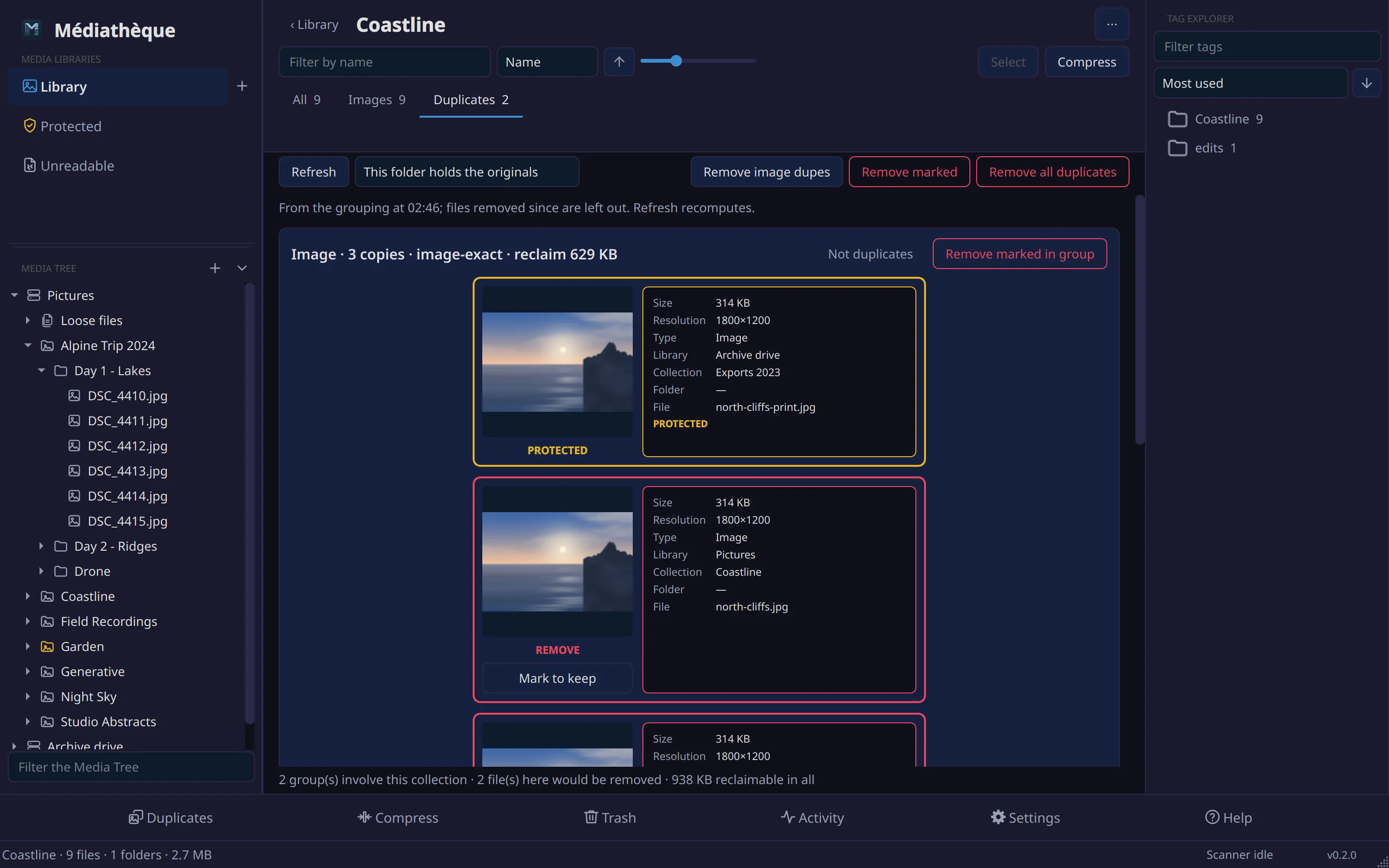Switch to the All 9 tab
This screenshot has height=868, width=1389.
coord(307,100)
